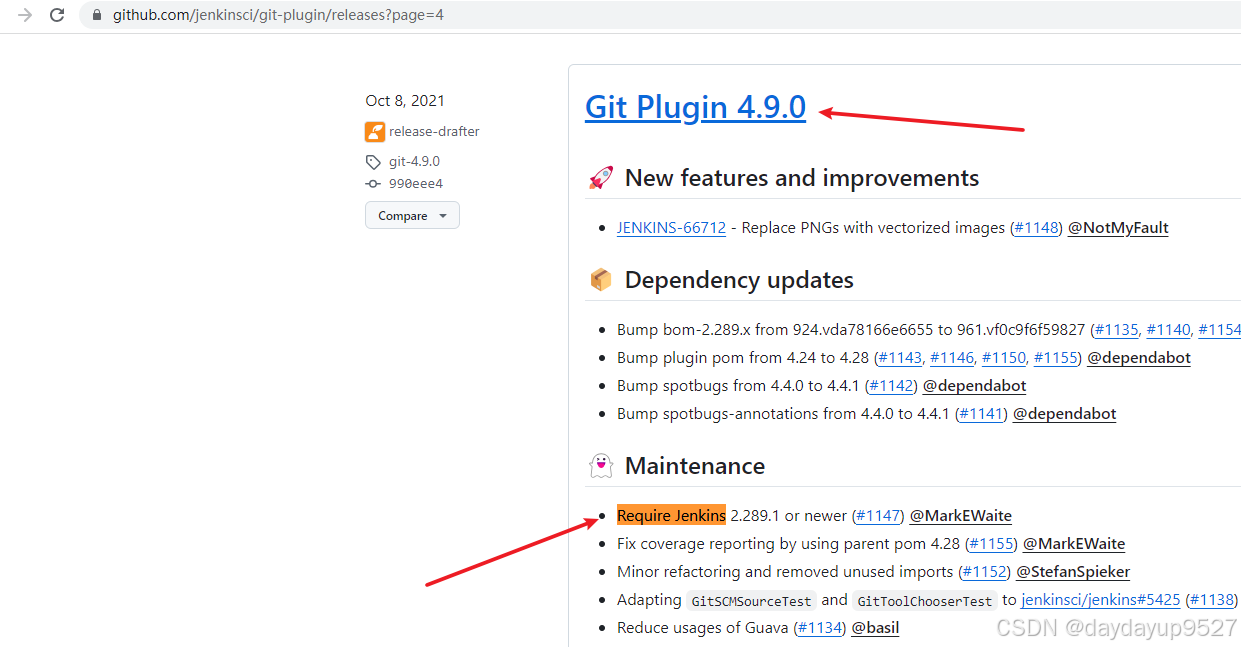Click the commit icon beside 990eee4
The image size is (1241, 647).
click(x=373, y=184)
